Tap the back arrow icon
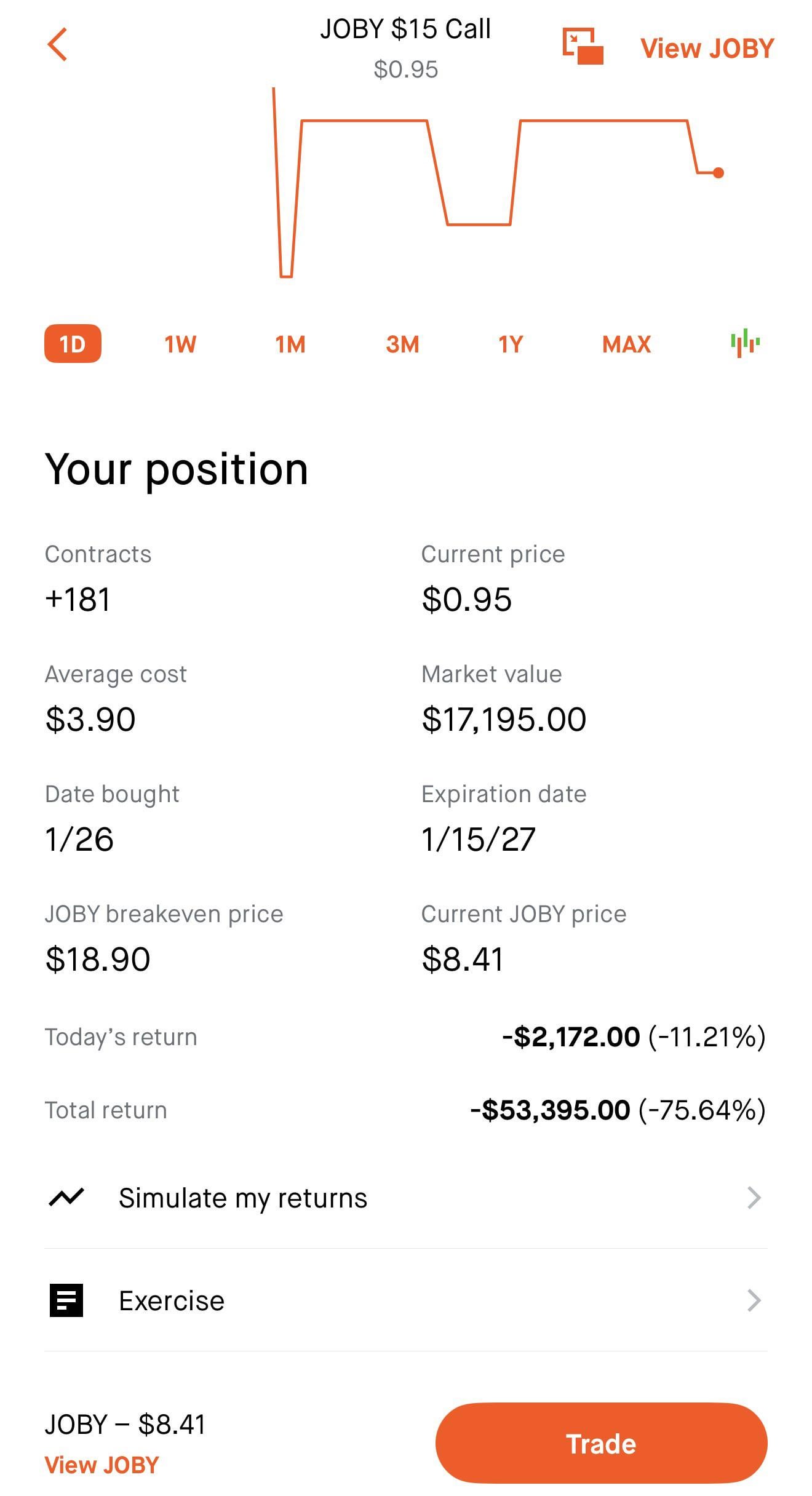This screenshot has width=812, height=1496. [57, 45]
